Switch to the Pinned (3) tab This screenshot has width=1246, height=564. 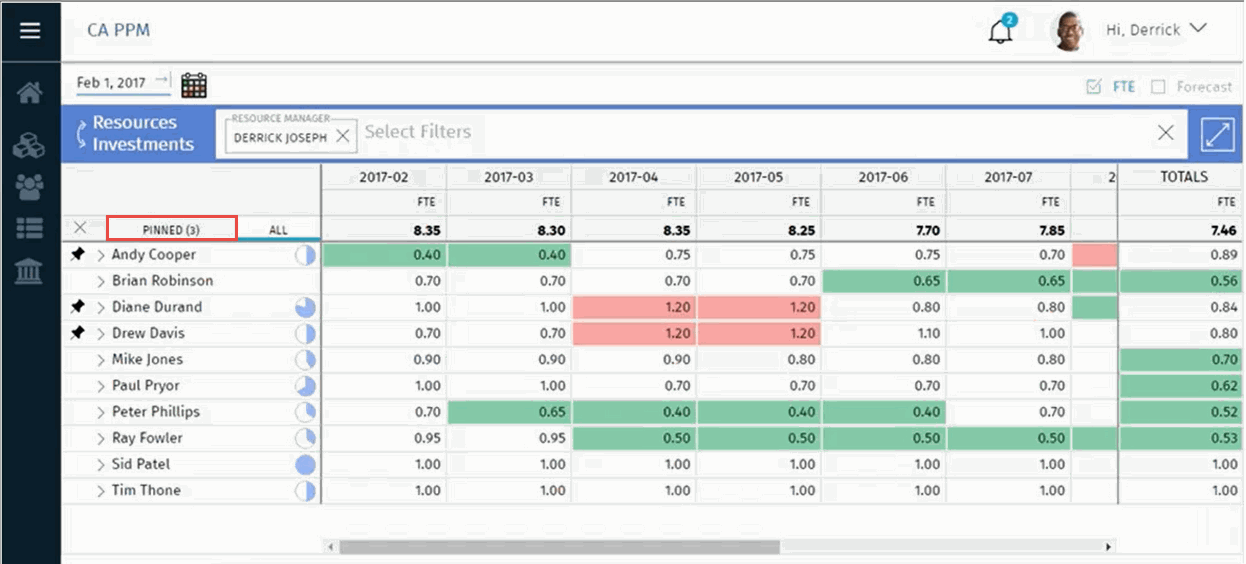[171, 229]
